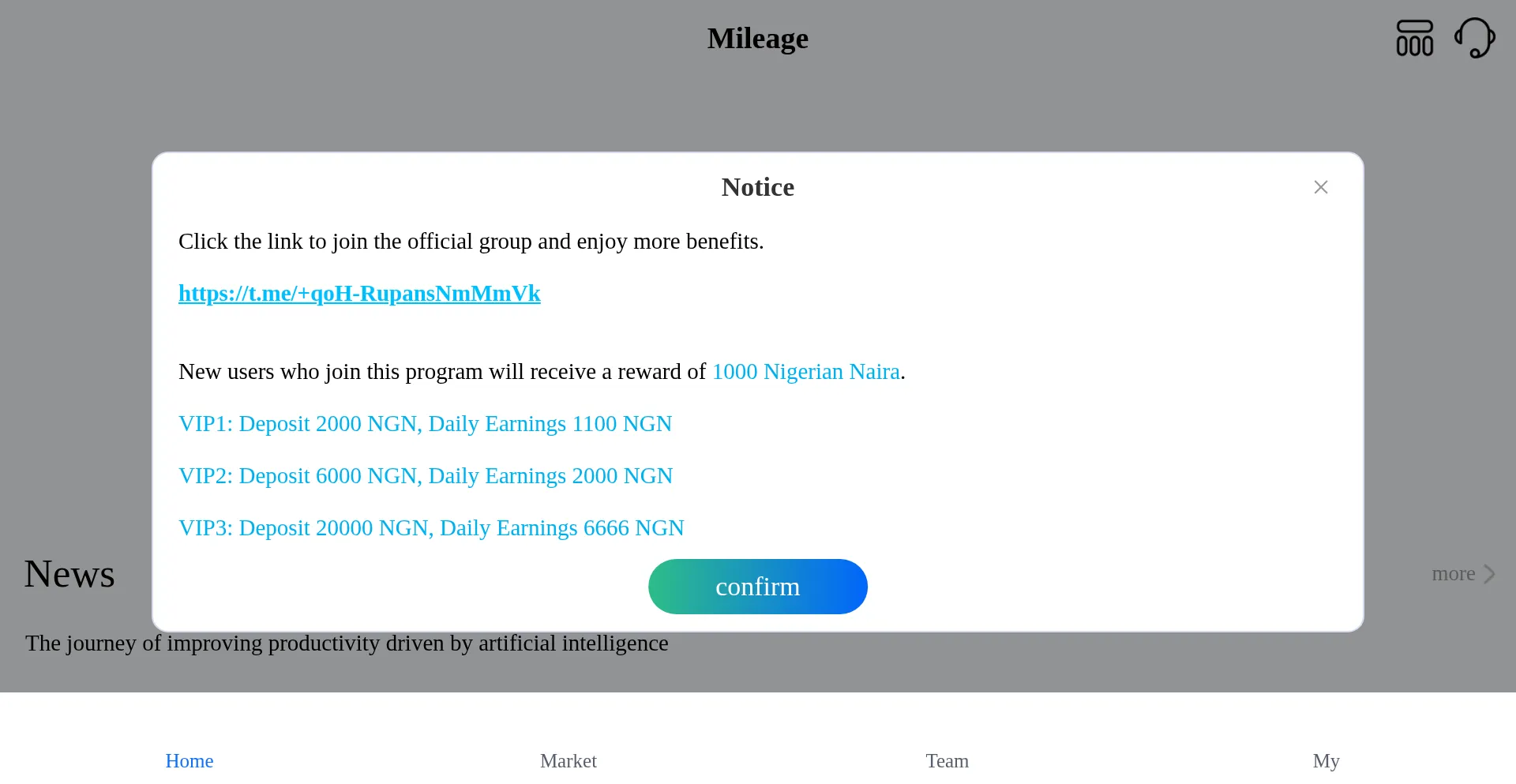This screenshot has height=784, width=1516.
Task: Switch to the Market tab
Action: [x=568, y=761]
